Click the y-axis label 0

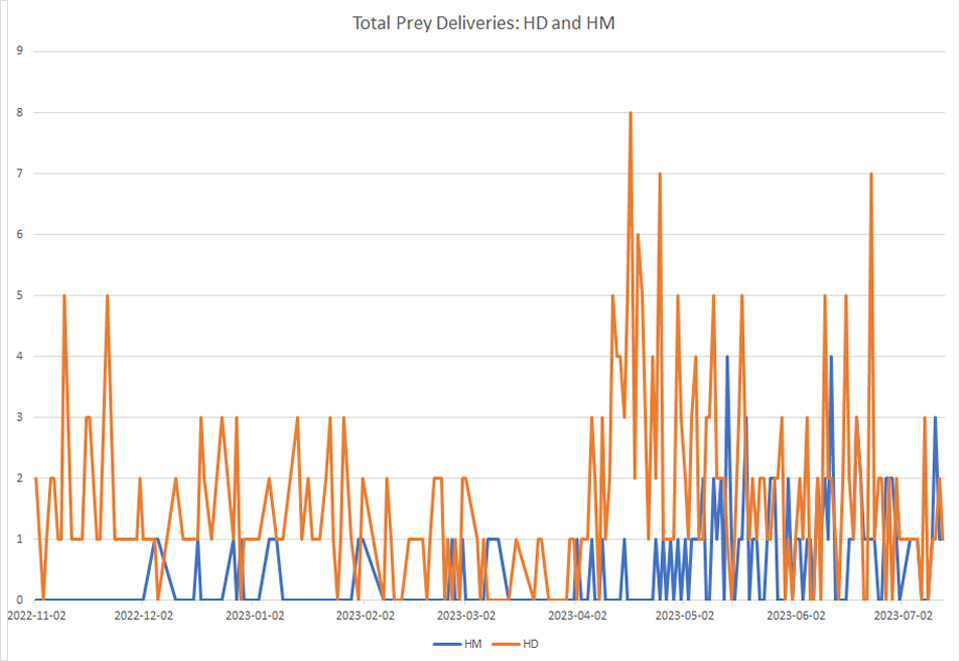click(x=20, y=600)
